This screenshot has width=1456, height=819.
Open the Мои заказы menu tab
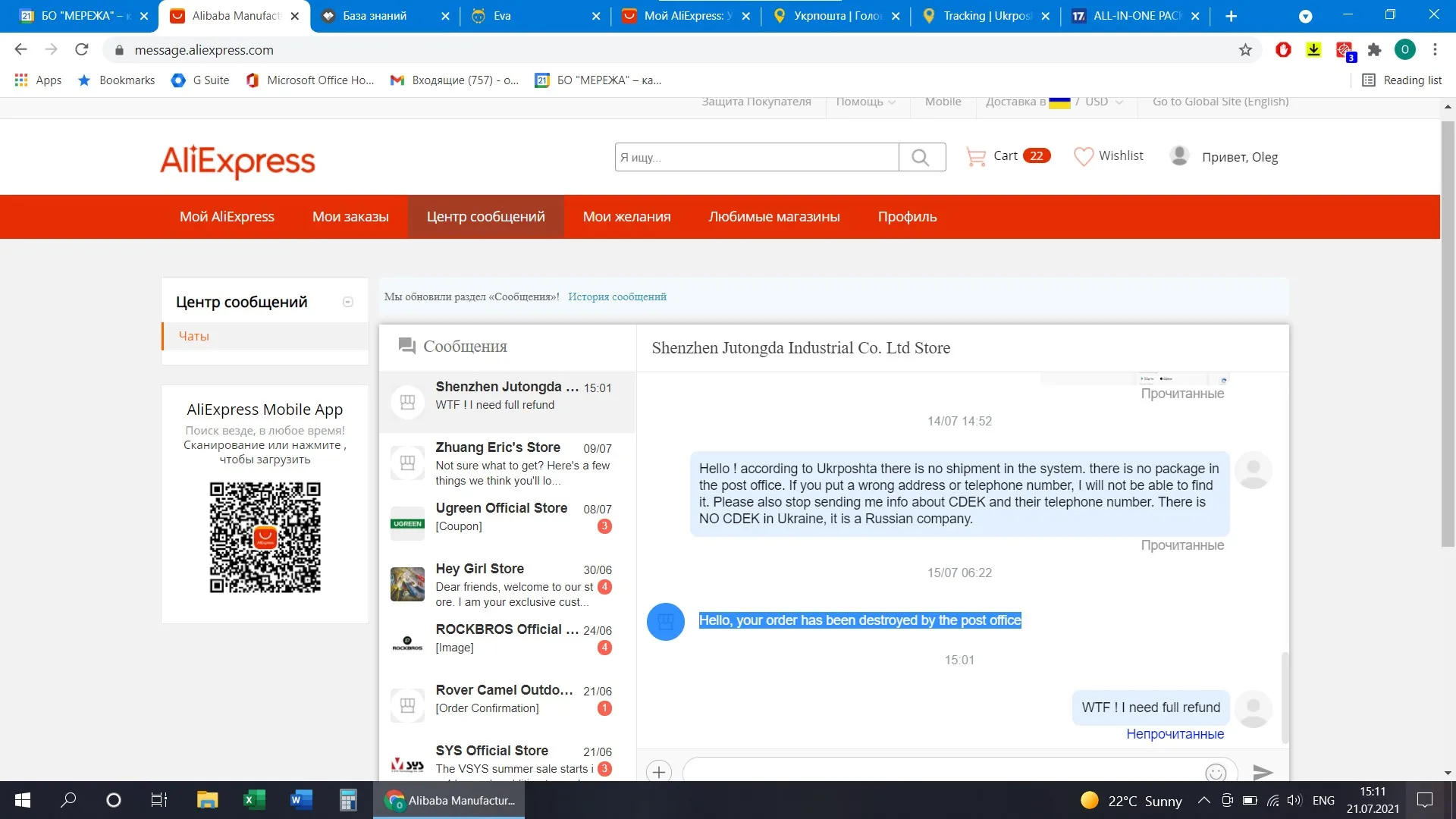[x=350, y=217]
